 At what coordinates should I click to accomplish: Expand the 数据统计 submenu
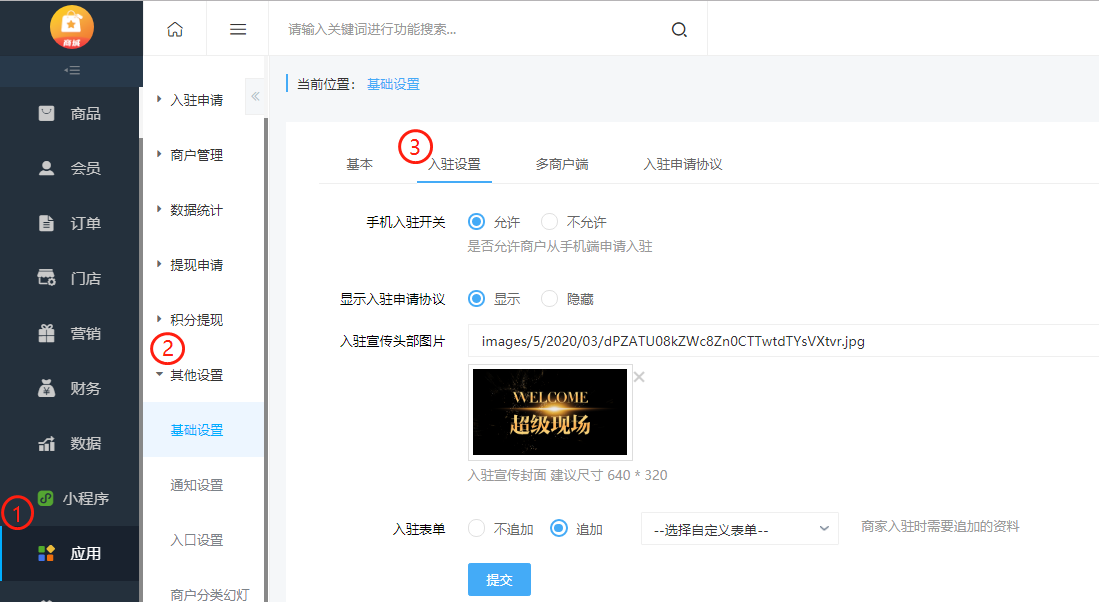point(189,210)
